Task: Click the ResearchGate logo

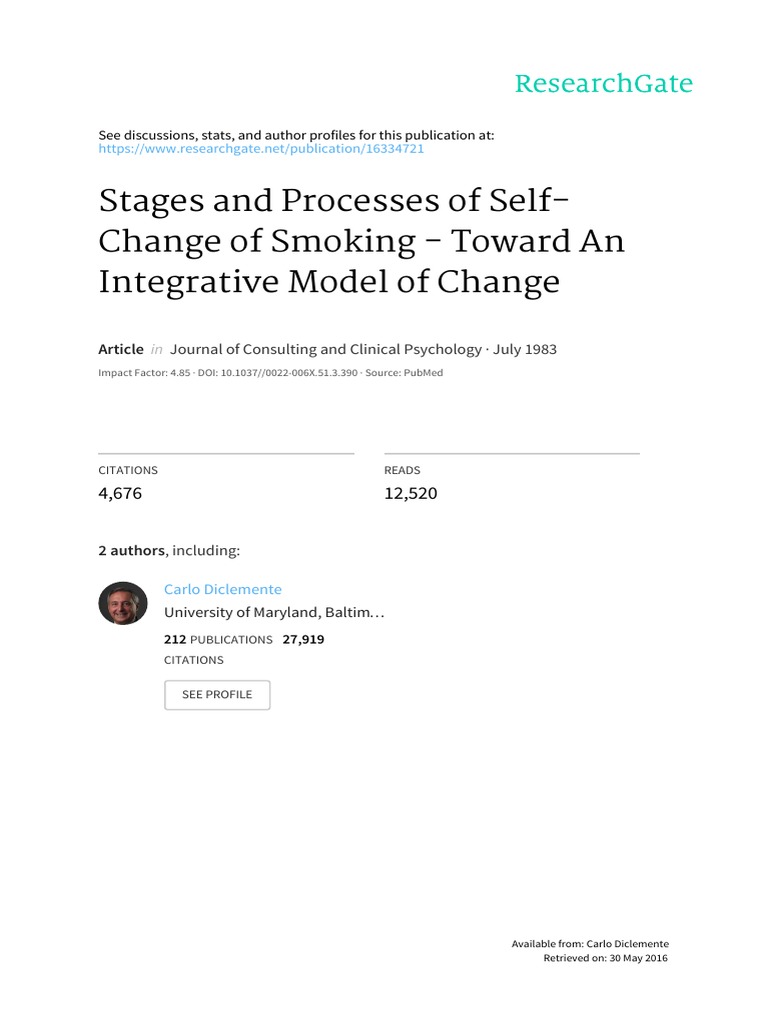Action: (603, 84)
